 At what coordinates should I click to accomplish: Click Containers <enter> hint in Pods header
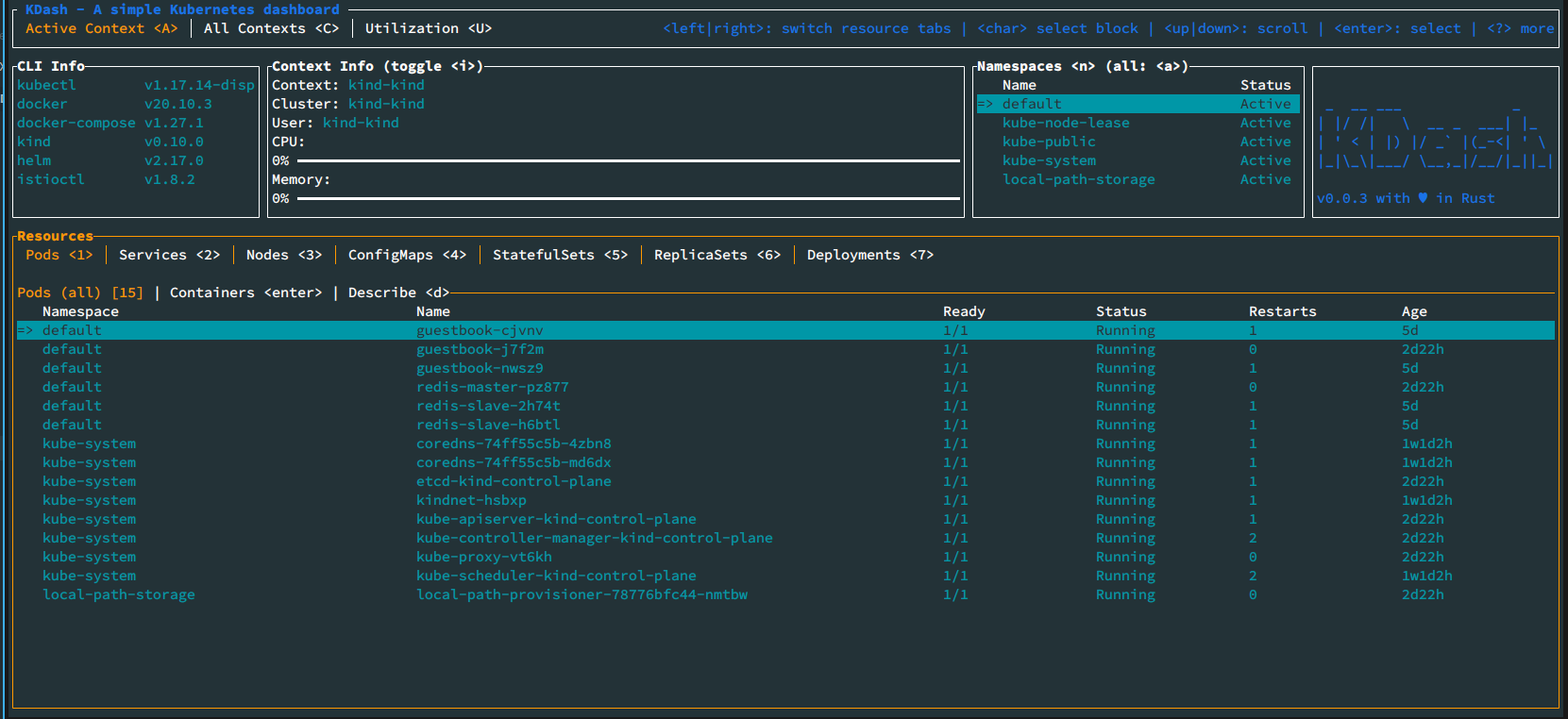pyautogui.click(x=245, y=293)
